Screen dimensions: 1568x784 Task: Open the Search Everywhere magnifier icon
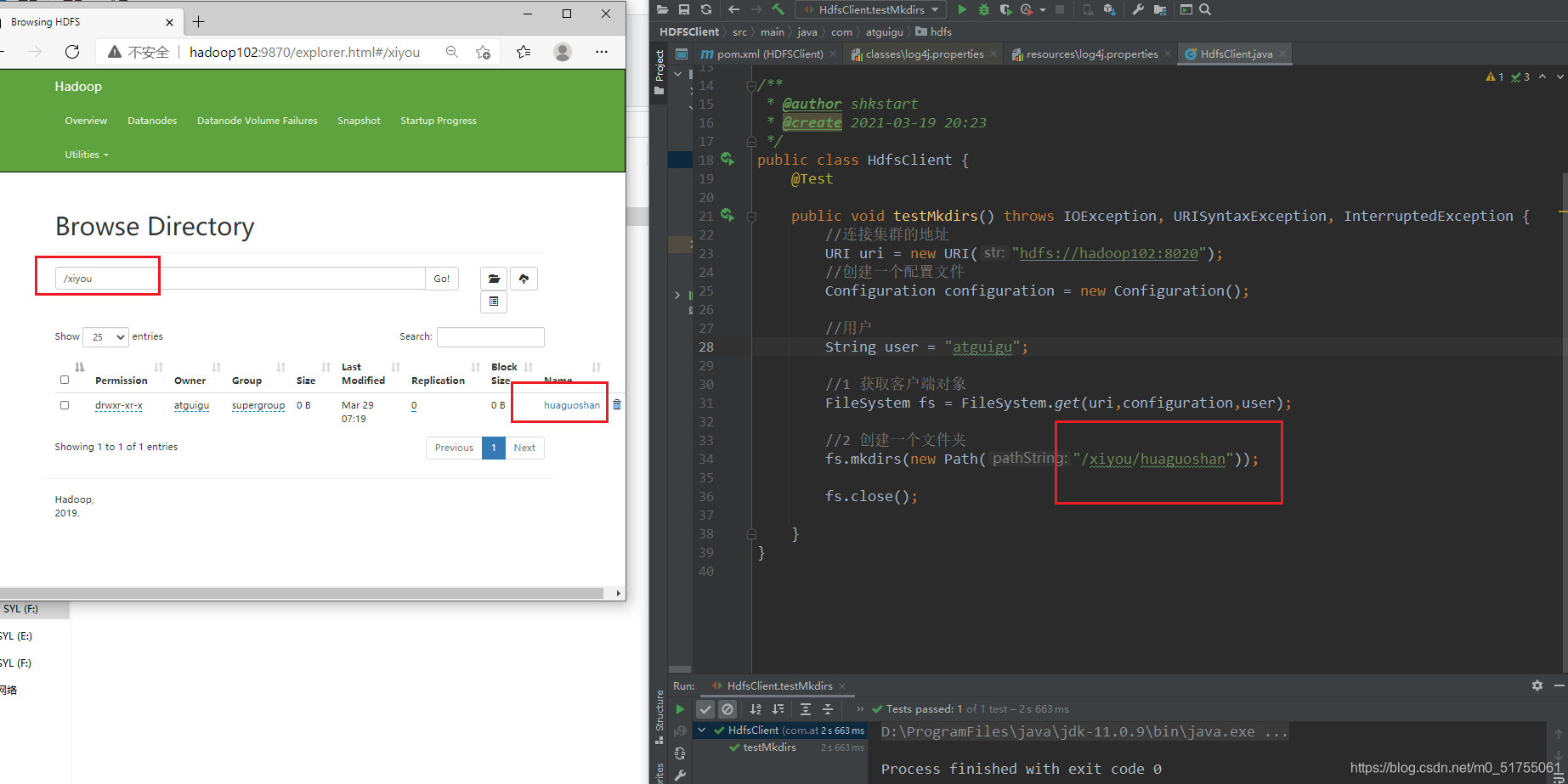tap(1205, 9)
